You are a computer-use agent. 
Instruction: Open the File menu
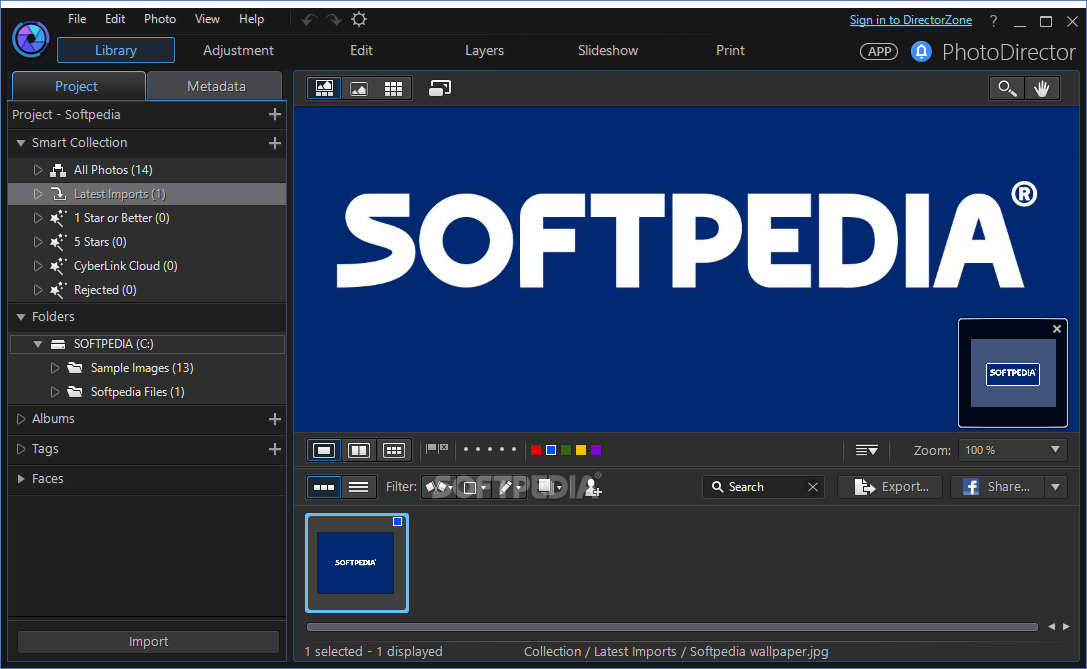pos(77,19)
